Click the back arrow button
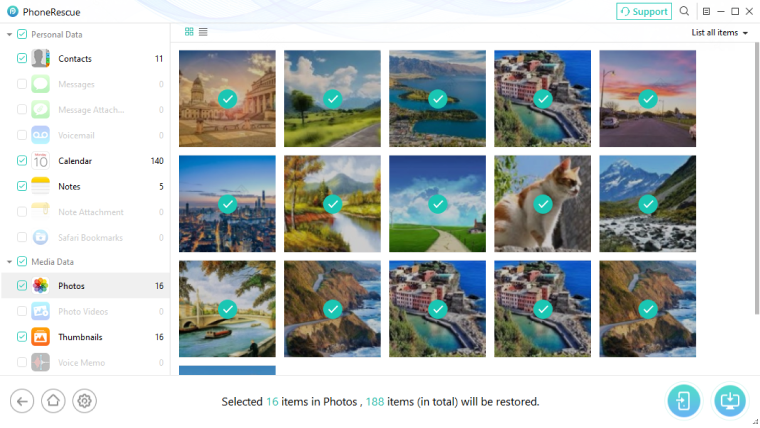Screen dimensions: 760x428 point(22,401)
